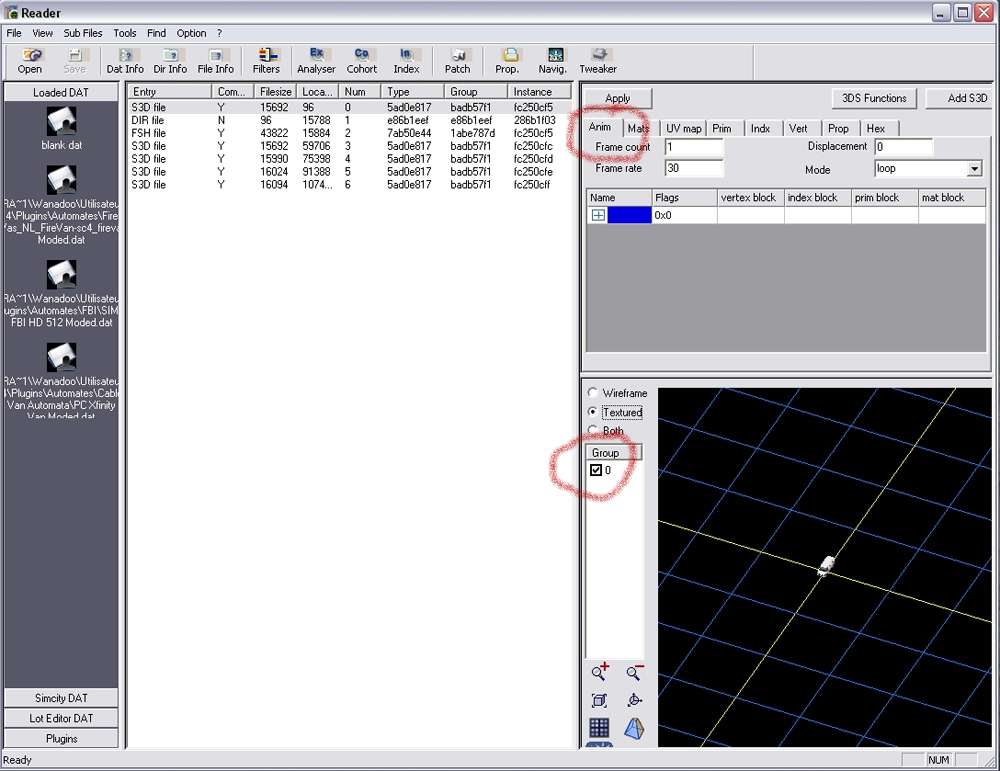This screenshot has width=1000, height=771.
Task: Select the FireVan Moded.dat file icon
Action: 62,180
